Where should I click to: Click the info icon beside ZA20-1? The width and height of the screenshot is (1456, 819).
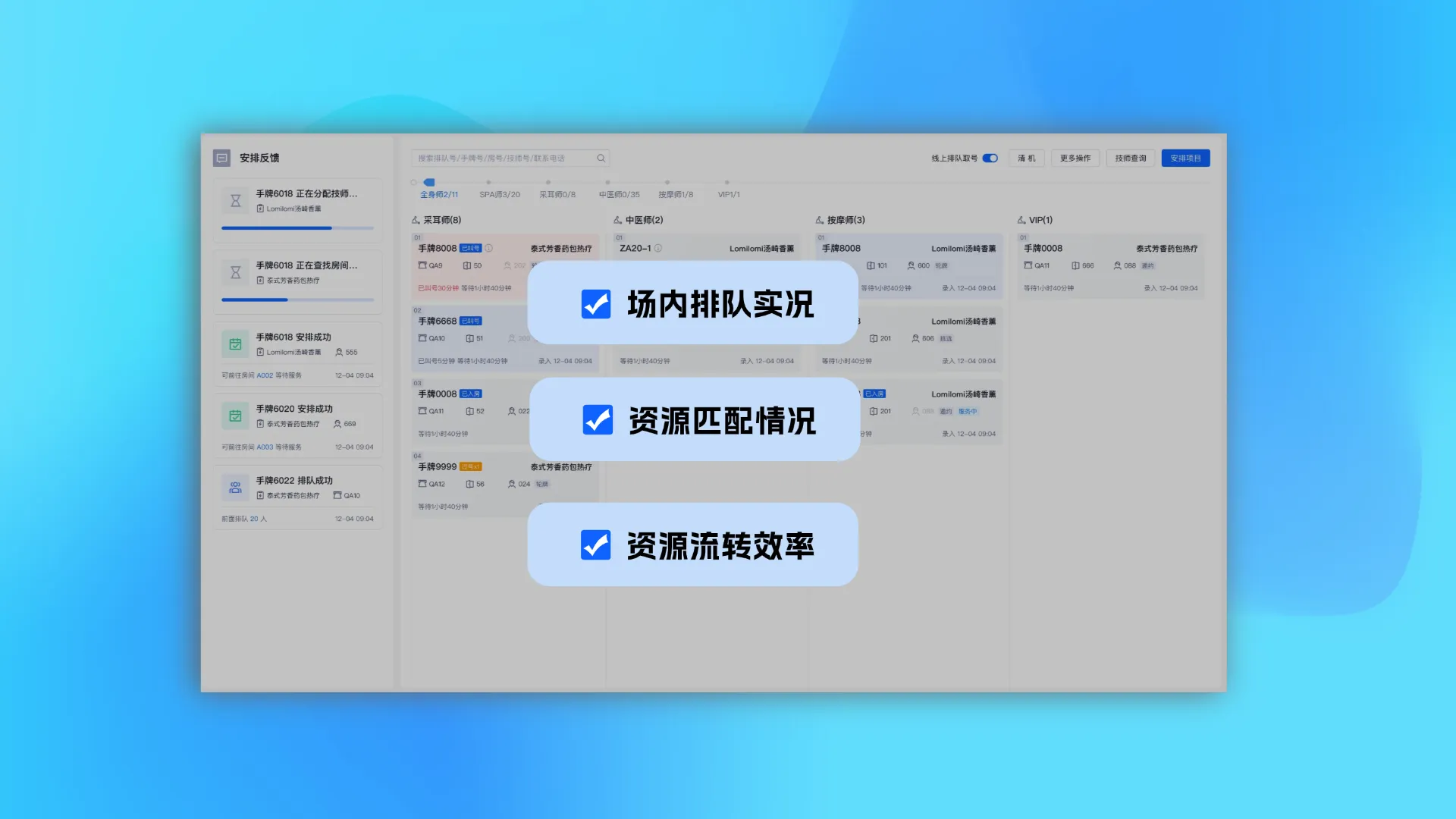(660, 248)
